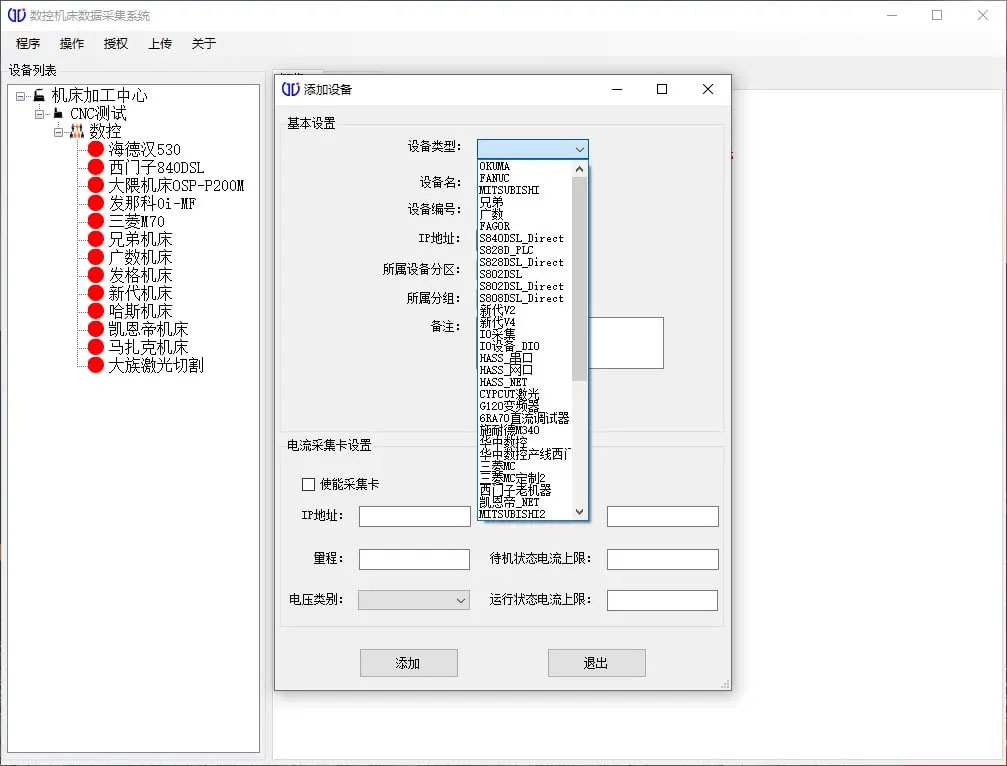Focus the 待机状态电流上限 input field

point(663,559)
